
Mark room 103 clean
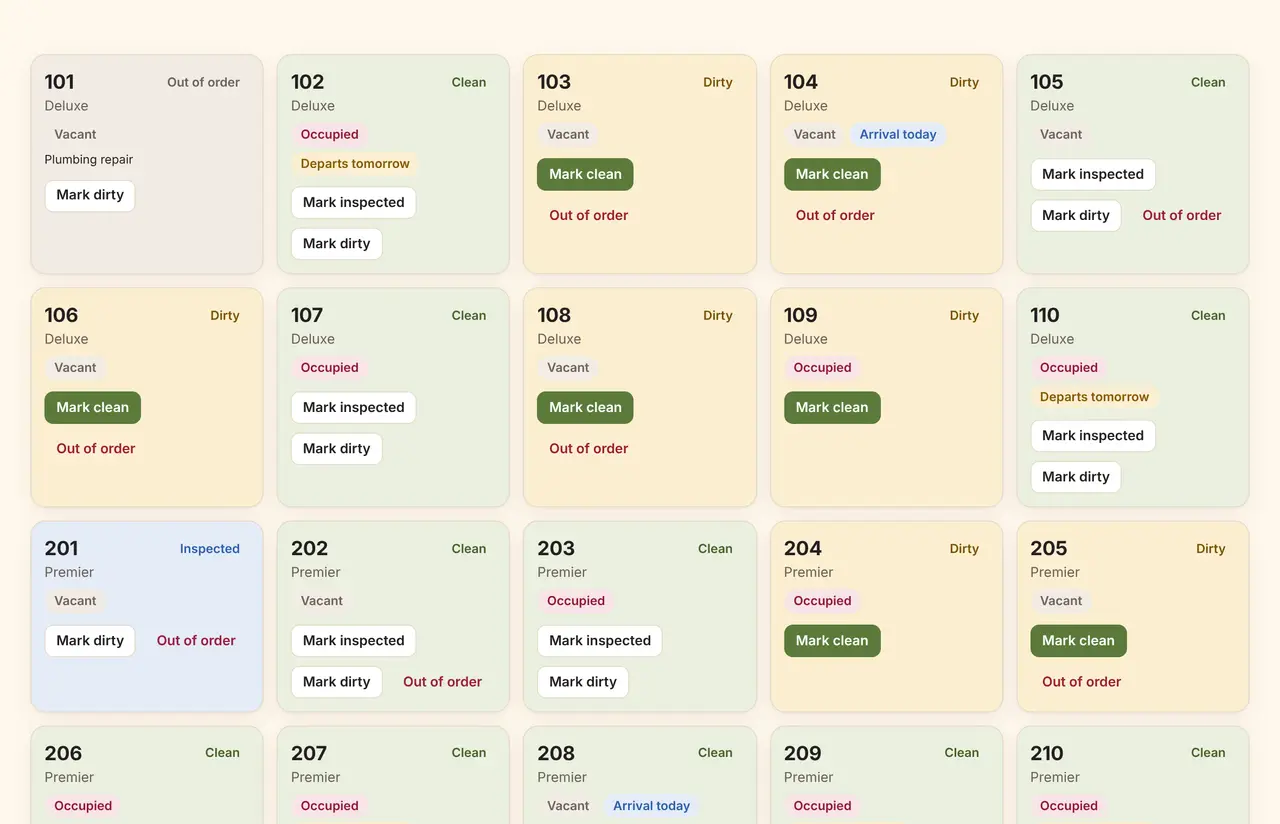pyautogui.click(x=585, y=174)
